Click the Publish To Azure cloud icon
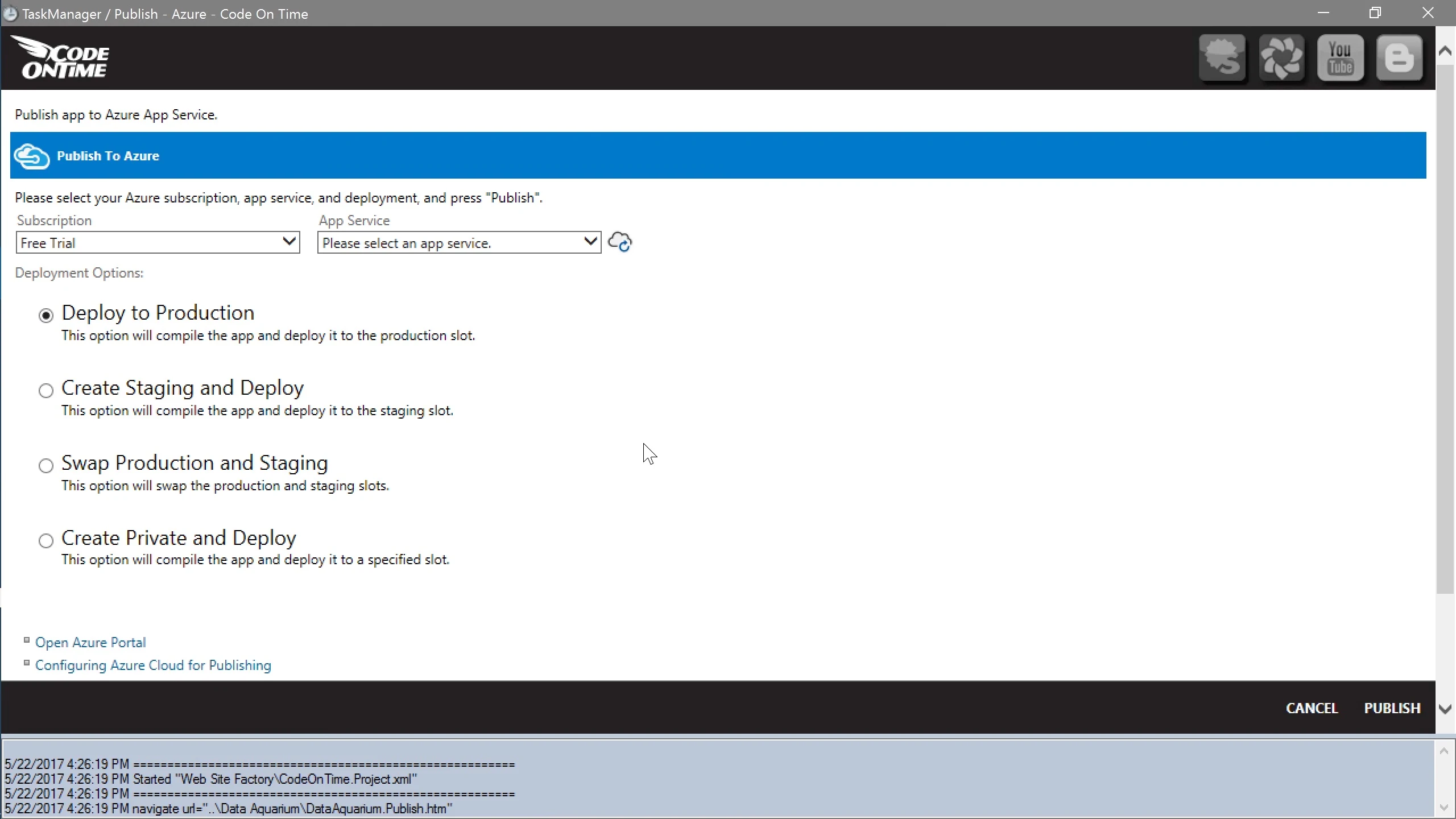This screenshot has width=1456, height=819. 32,156
